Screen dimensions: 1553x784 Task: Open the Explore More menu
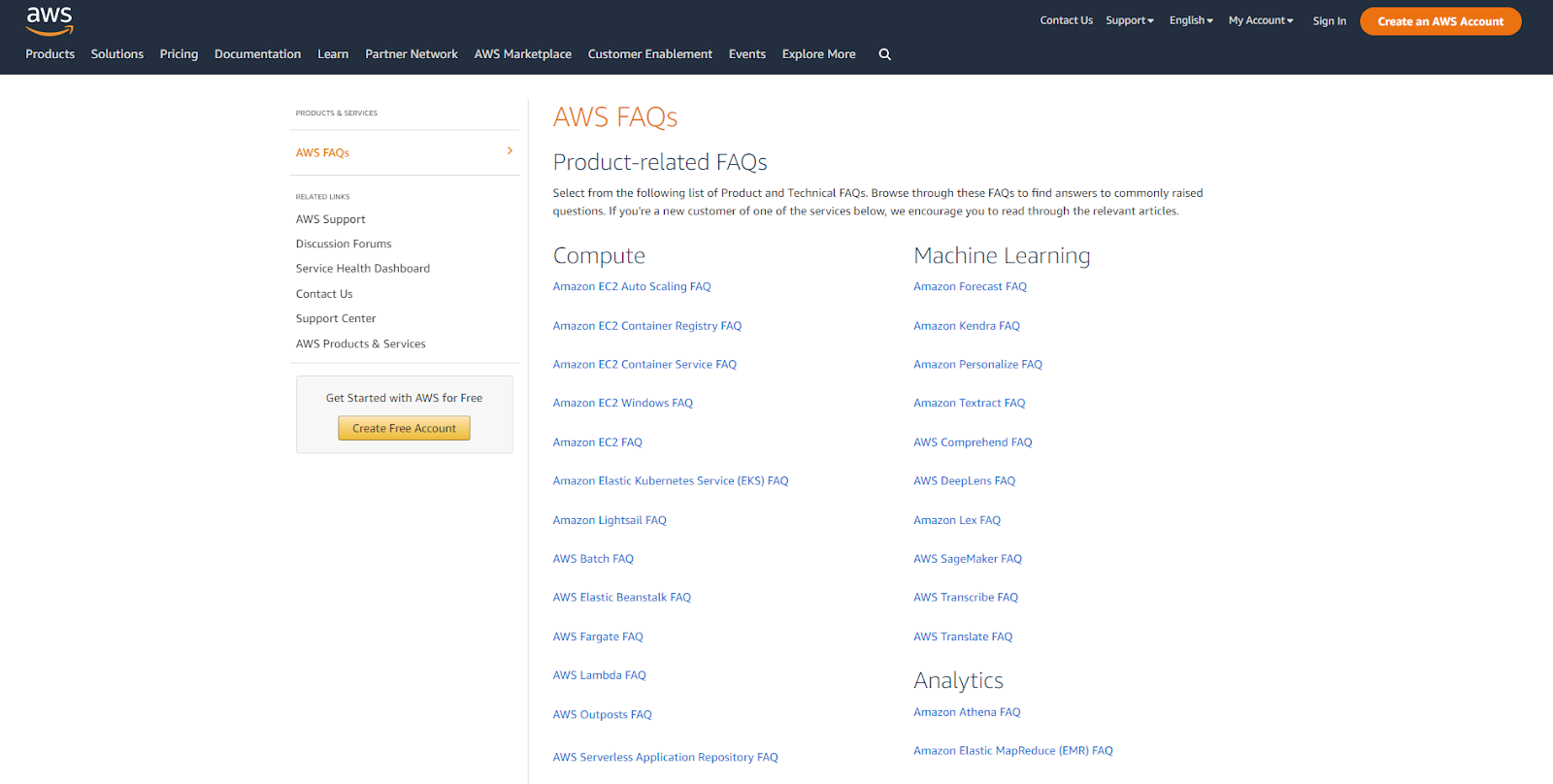[x=819, y=54]
